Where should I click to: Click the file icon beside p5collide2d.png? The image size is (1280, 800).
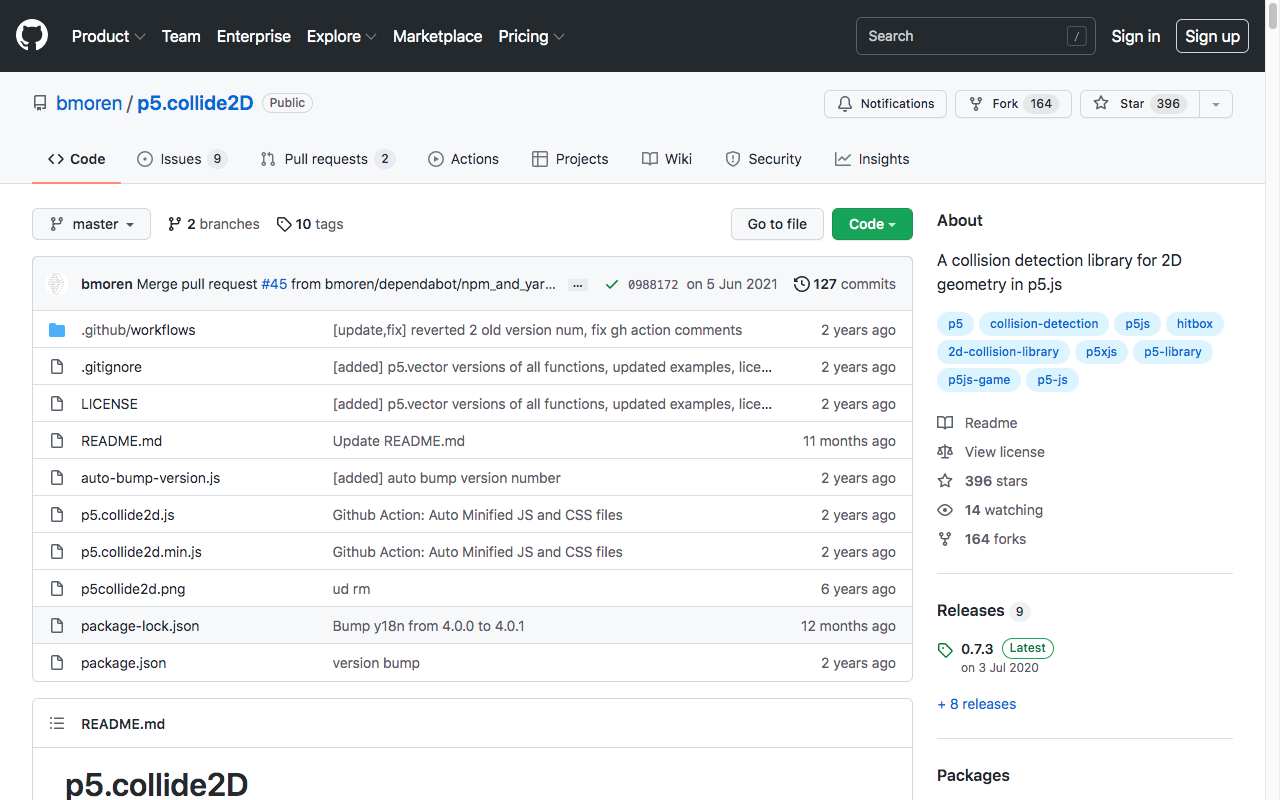click(57, 589)
